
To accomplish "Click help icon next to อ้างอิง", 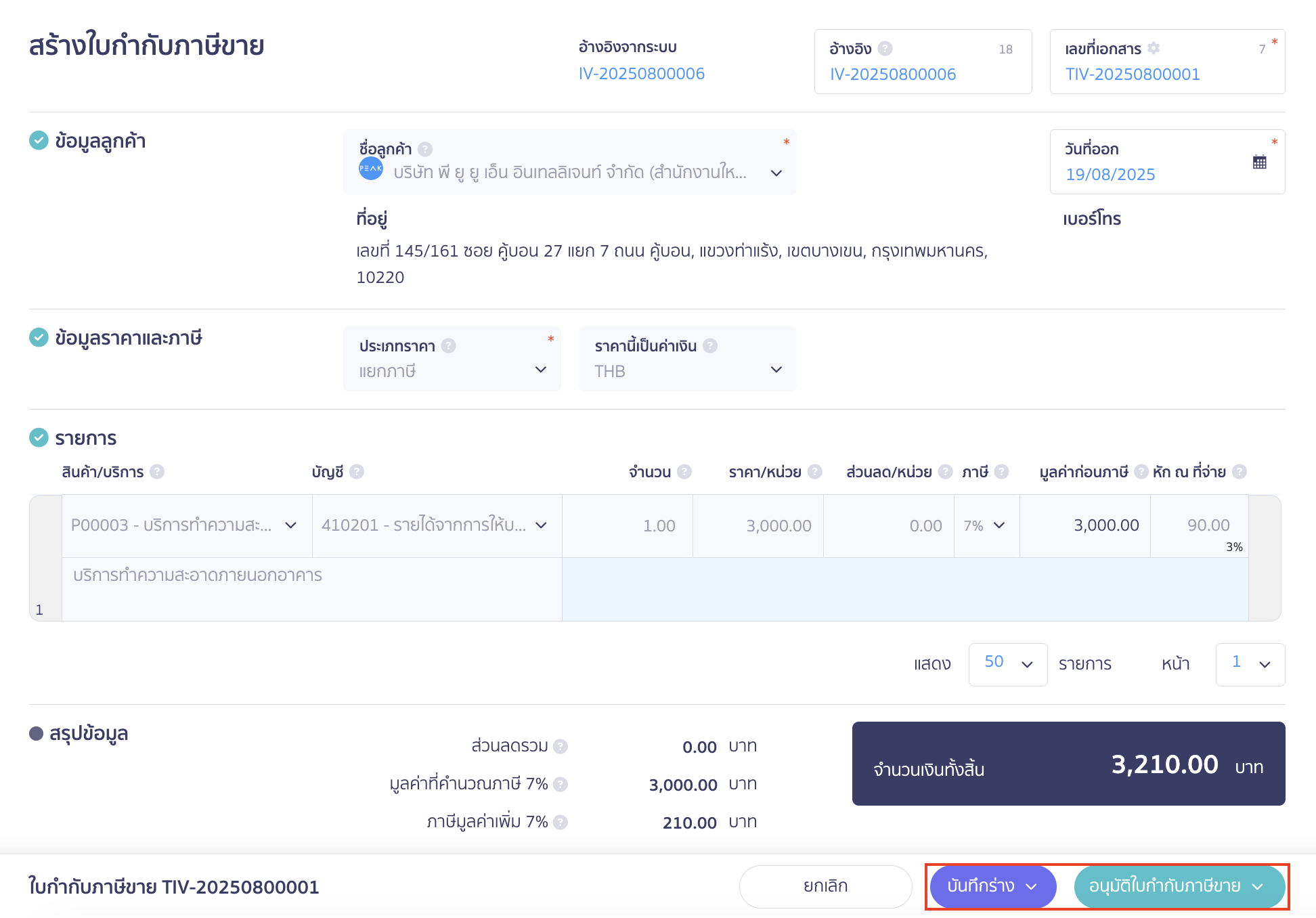I will coord(885,49).
